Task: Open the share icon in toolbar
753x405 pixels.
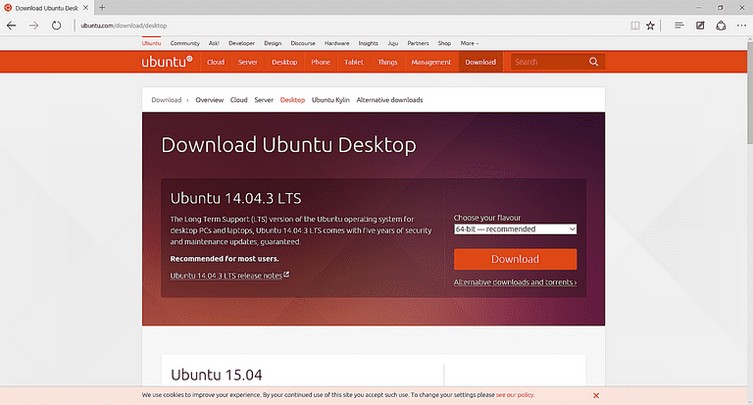Action: click(x=721, y=25)
